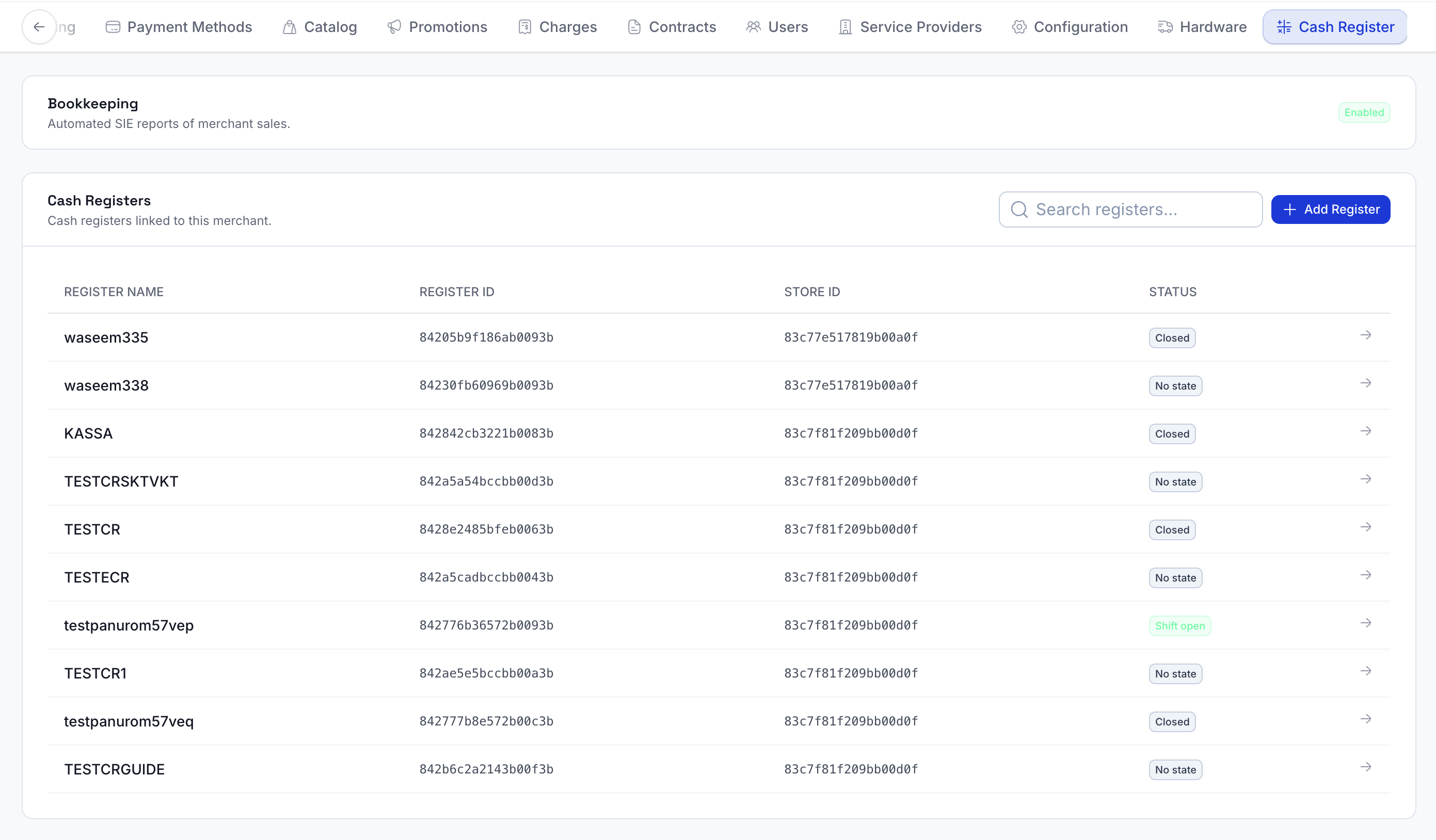Click the No state badge for TESTCRSKTVKT

point(1175,482)
